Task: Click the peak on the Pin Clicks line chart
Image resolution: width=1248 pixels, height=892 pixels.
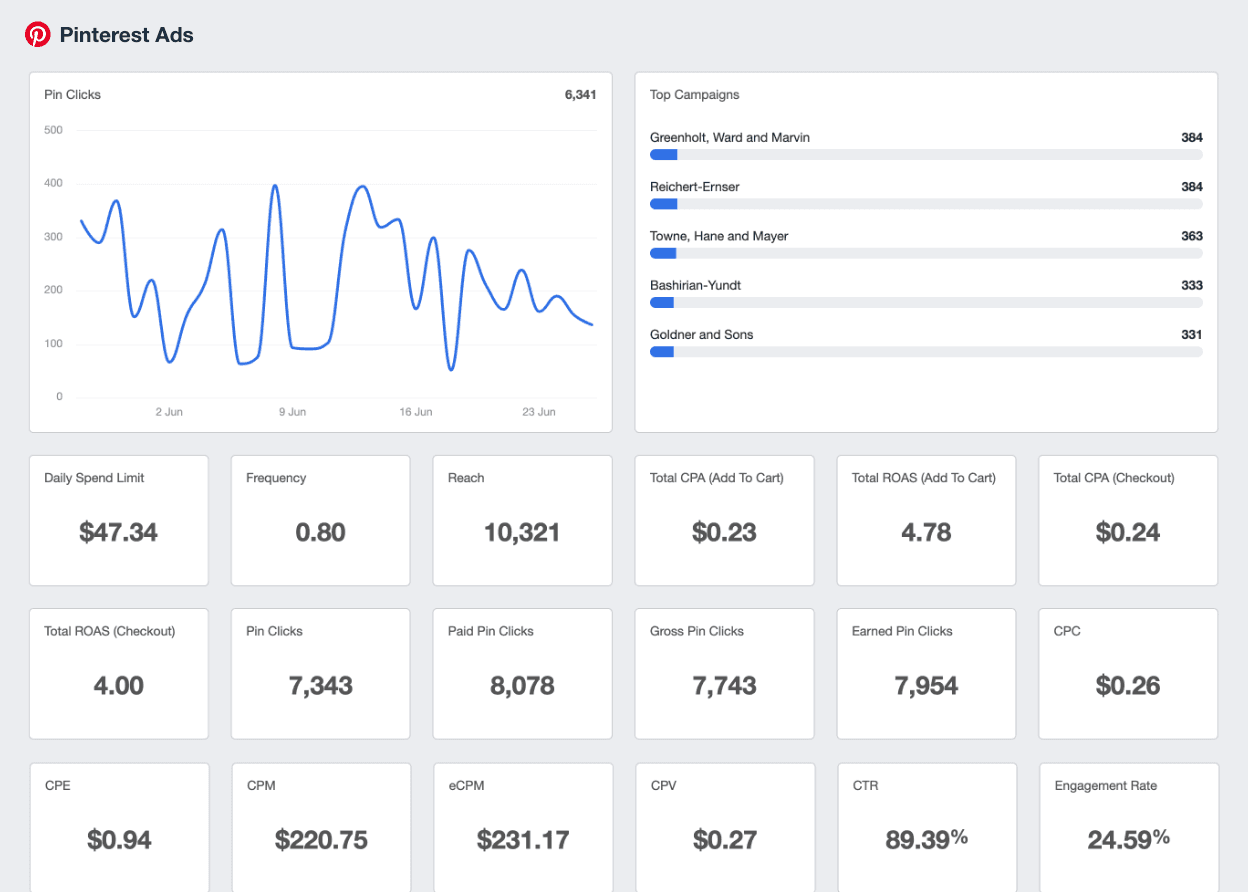Action: tap(275, 185)
